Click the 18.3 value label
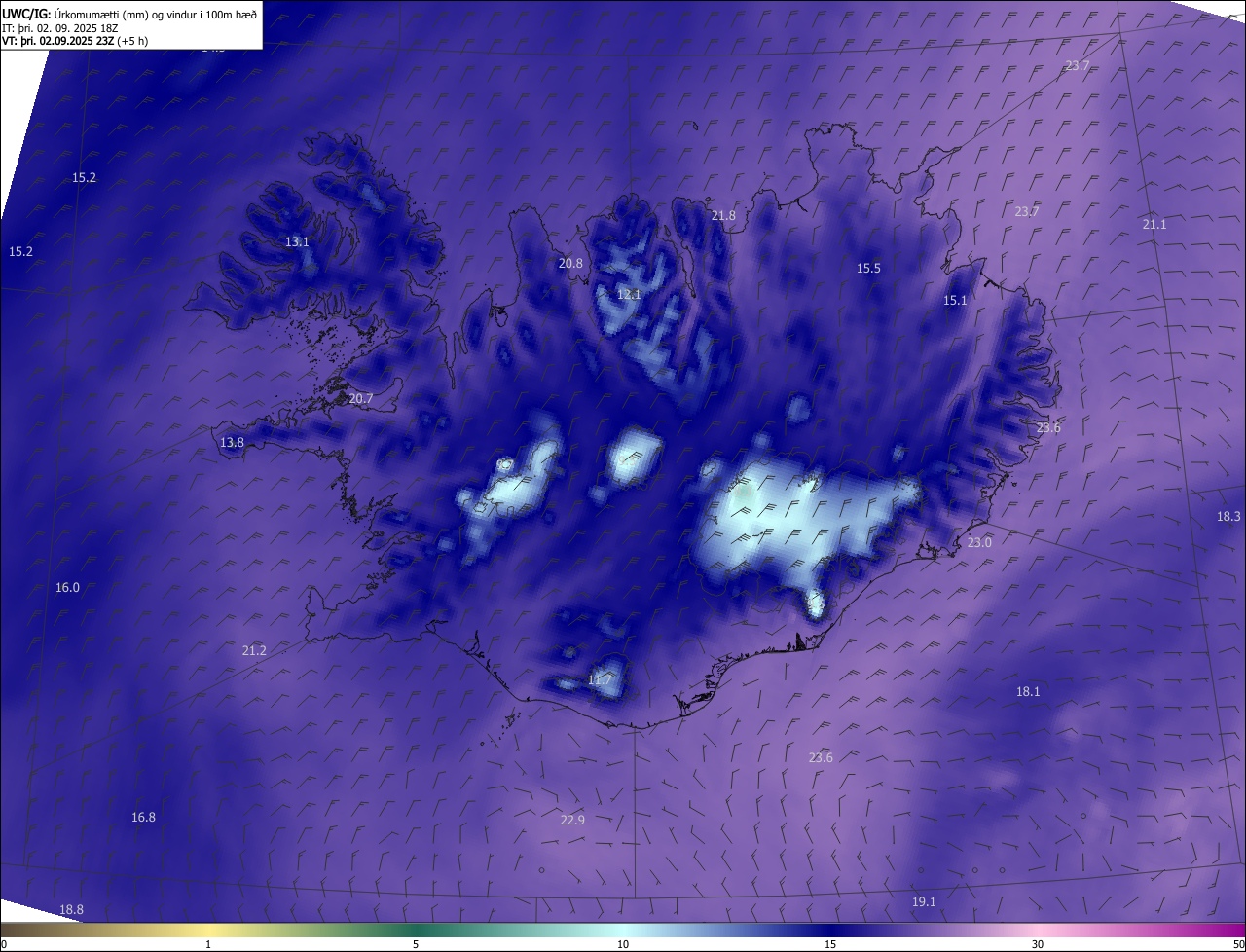Image resolution: width=1246 pixels, height=952 pixels. (1229, 516)
